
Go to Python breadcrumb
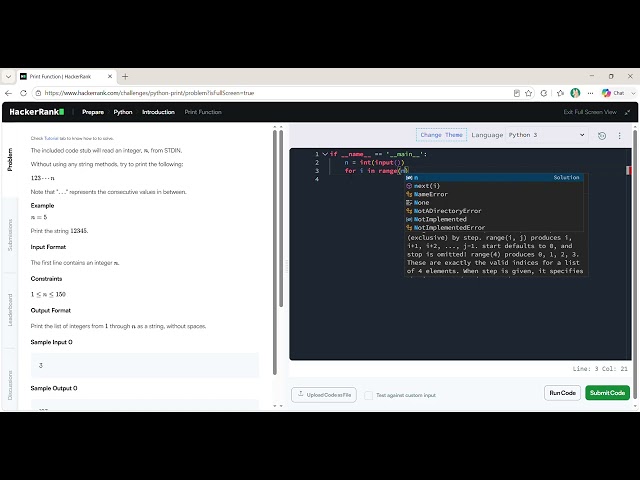click(123, 112)
